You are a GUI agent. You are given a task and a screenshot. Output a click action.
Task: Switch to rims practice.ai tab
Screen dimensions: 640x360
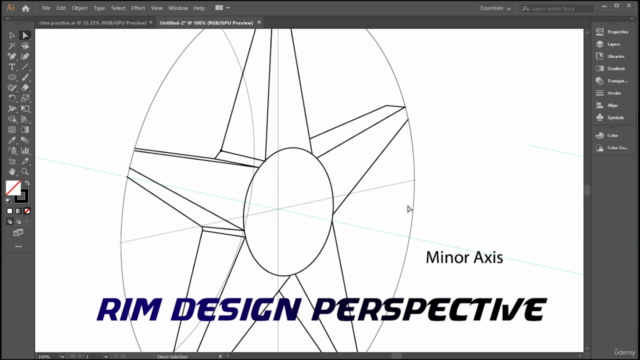(x=93, y=23)
